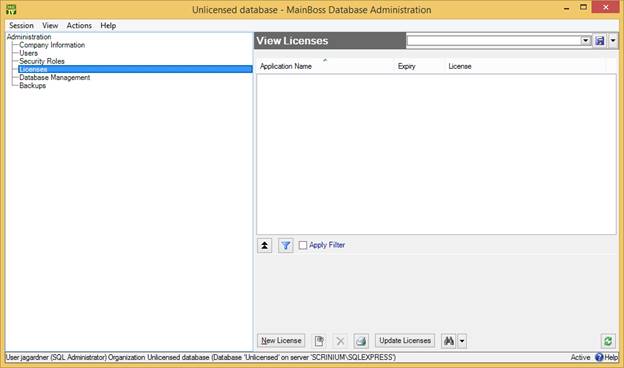Click the binoculars search icon
The width and height of the screenshot is (624, 368).
[x=449, y=341]
